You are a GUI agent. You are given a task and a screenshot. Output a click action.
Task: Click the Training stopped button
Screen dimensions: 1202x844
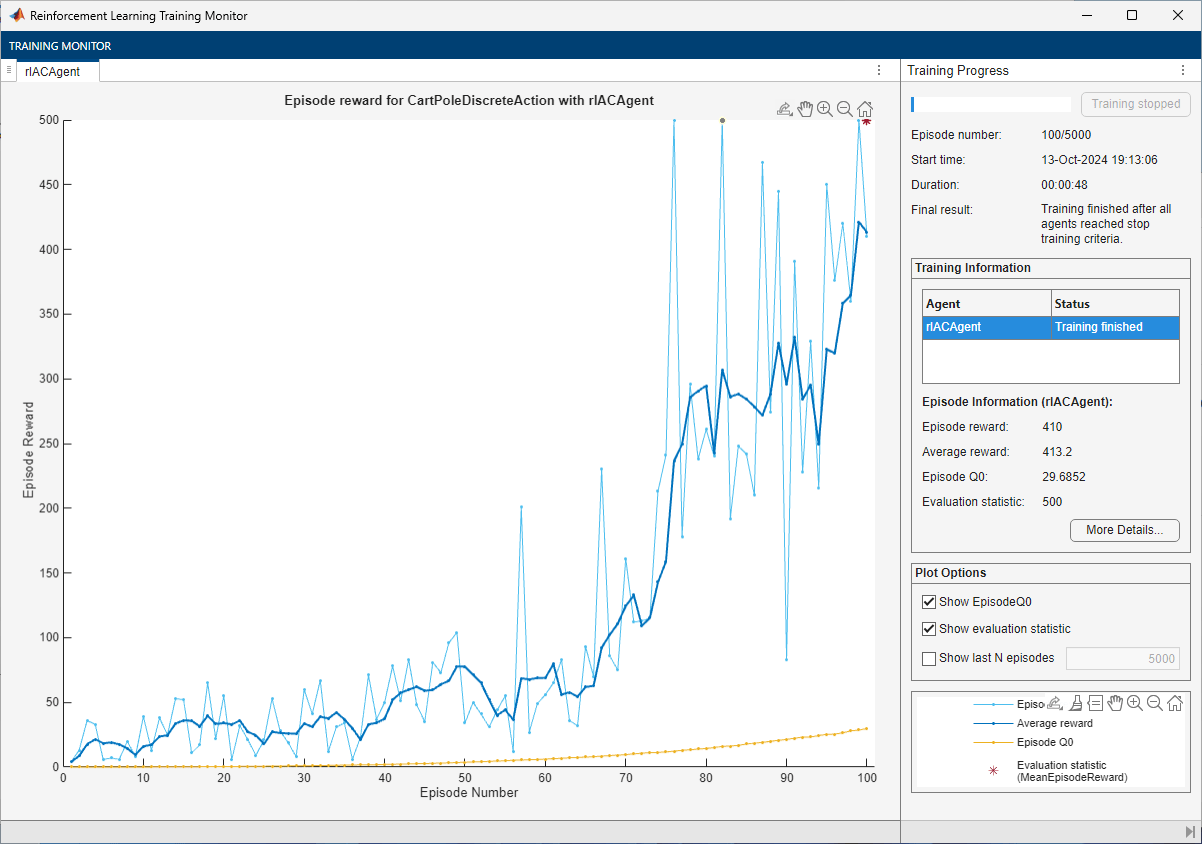[1135, 104]
